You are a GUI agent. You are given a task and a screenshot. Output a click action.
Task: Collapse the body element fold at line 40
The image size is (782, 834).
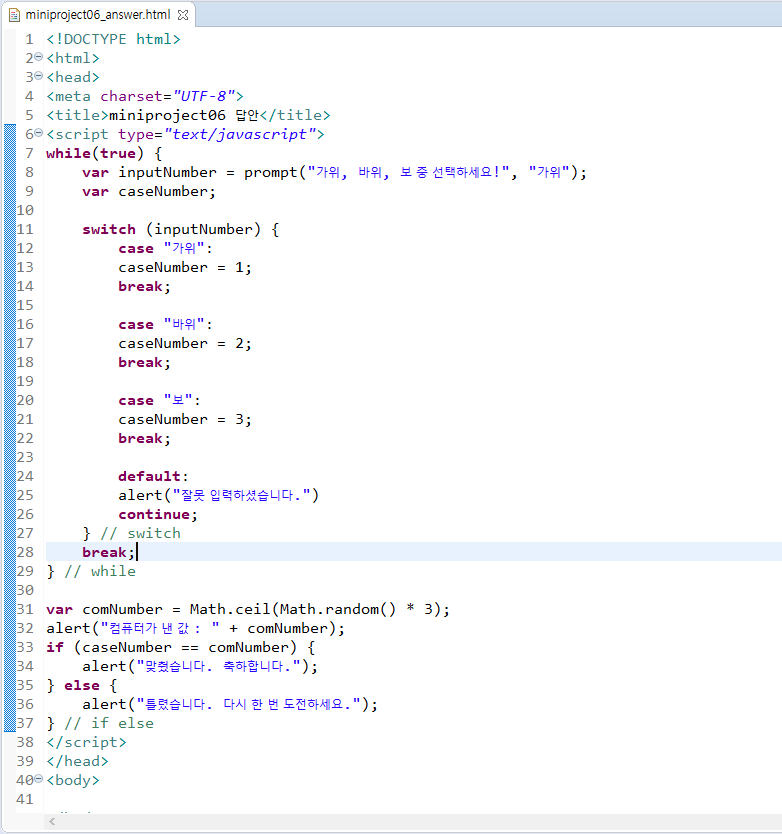[38, 779]
